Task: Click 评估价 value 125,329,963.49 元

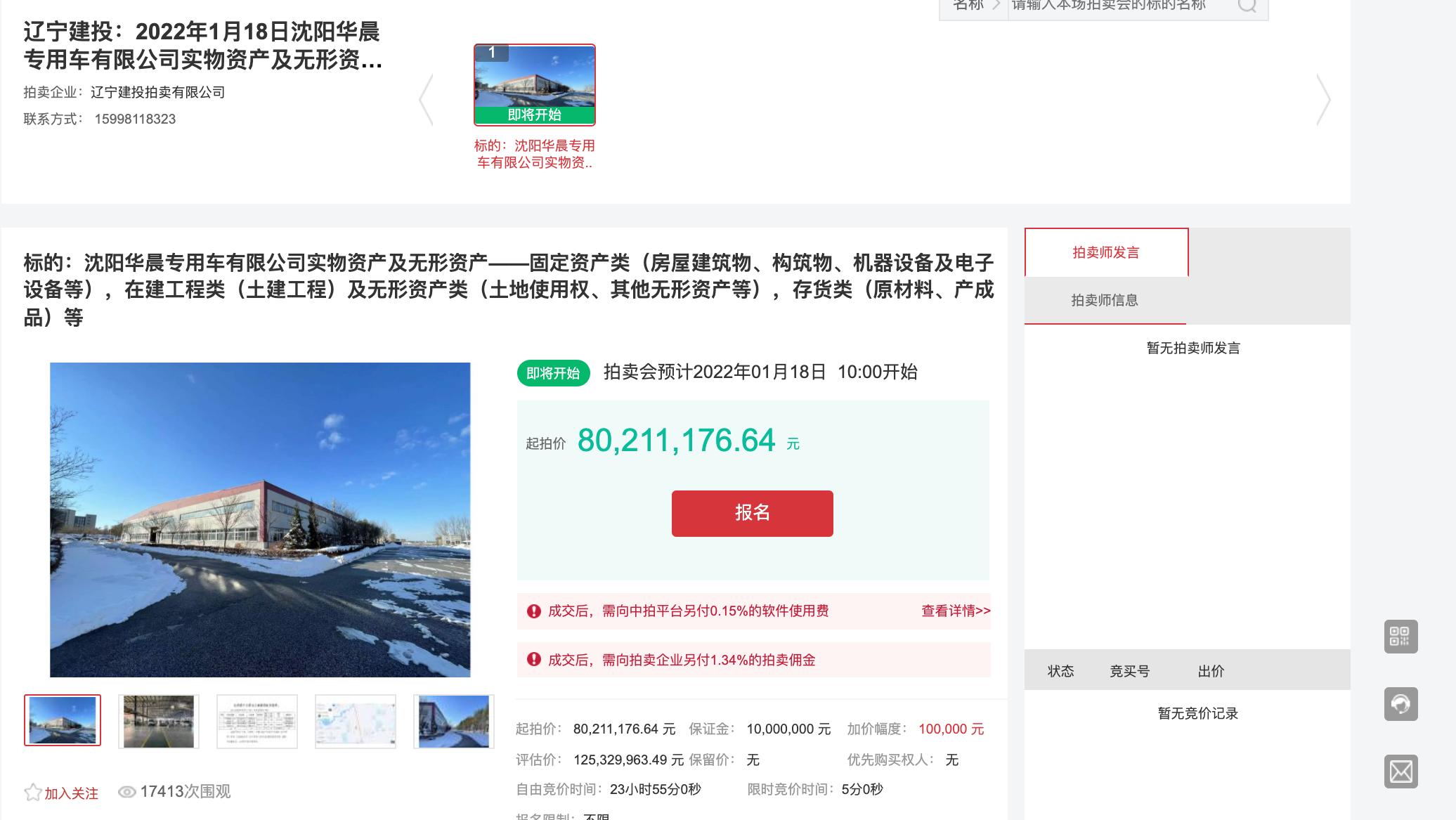Action: point(628,760)
